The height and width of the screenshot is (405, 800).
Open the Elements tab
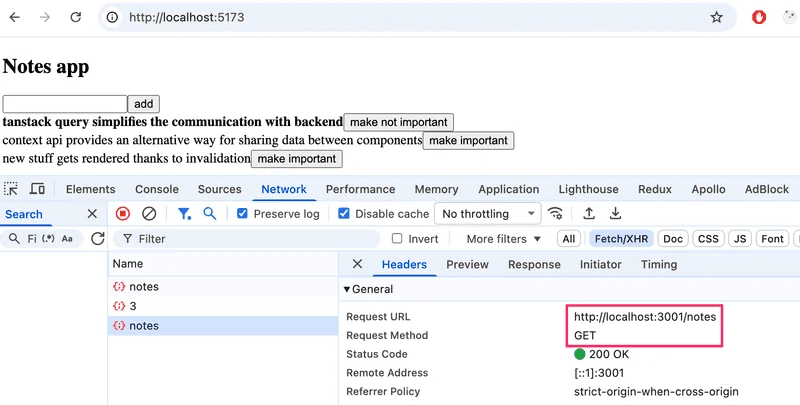[90, 189]
